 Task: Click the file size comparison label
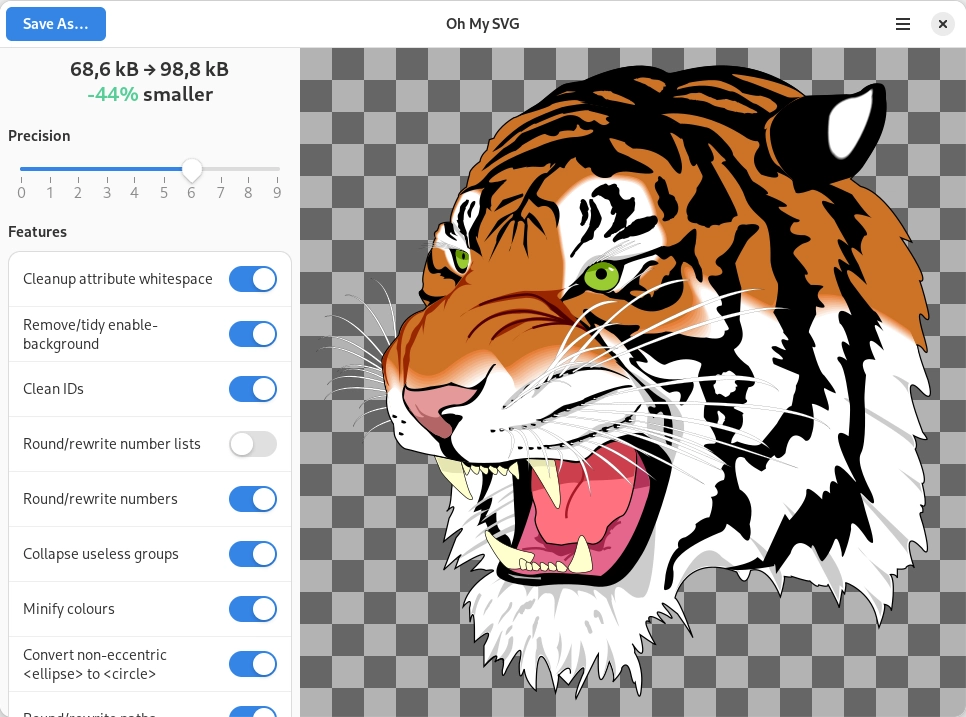click(149, 81)
